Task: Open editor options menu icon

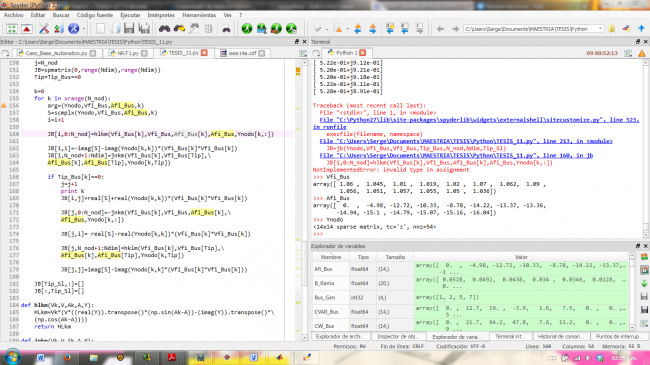Action: [x=303, y=53]
